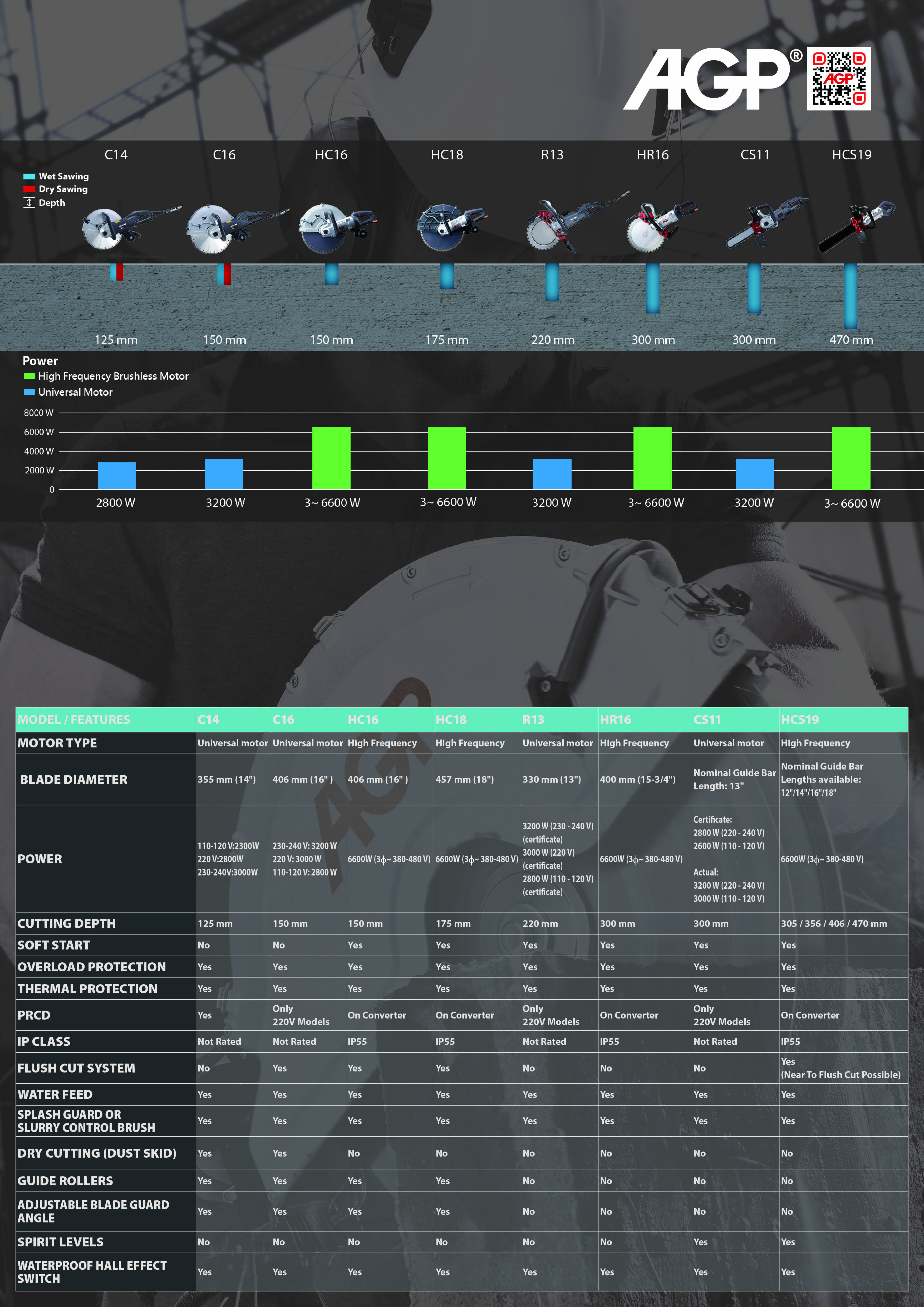Click the '220 mm' depth label under R13
The width and height of the screenshot is (924, 1307).
[x=553, y=340]
